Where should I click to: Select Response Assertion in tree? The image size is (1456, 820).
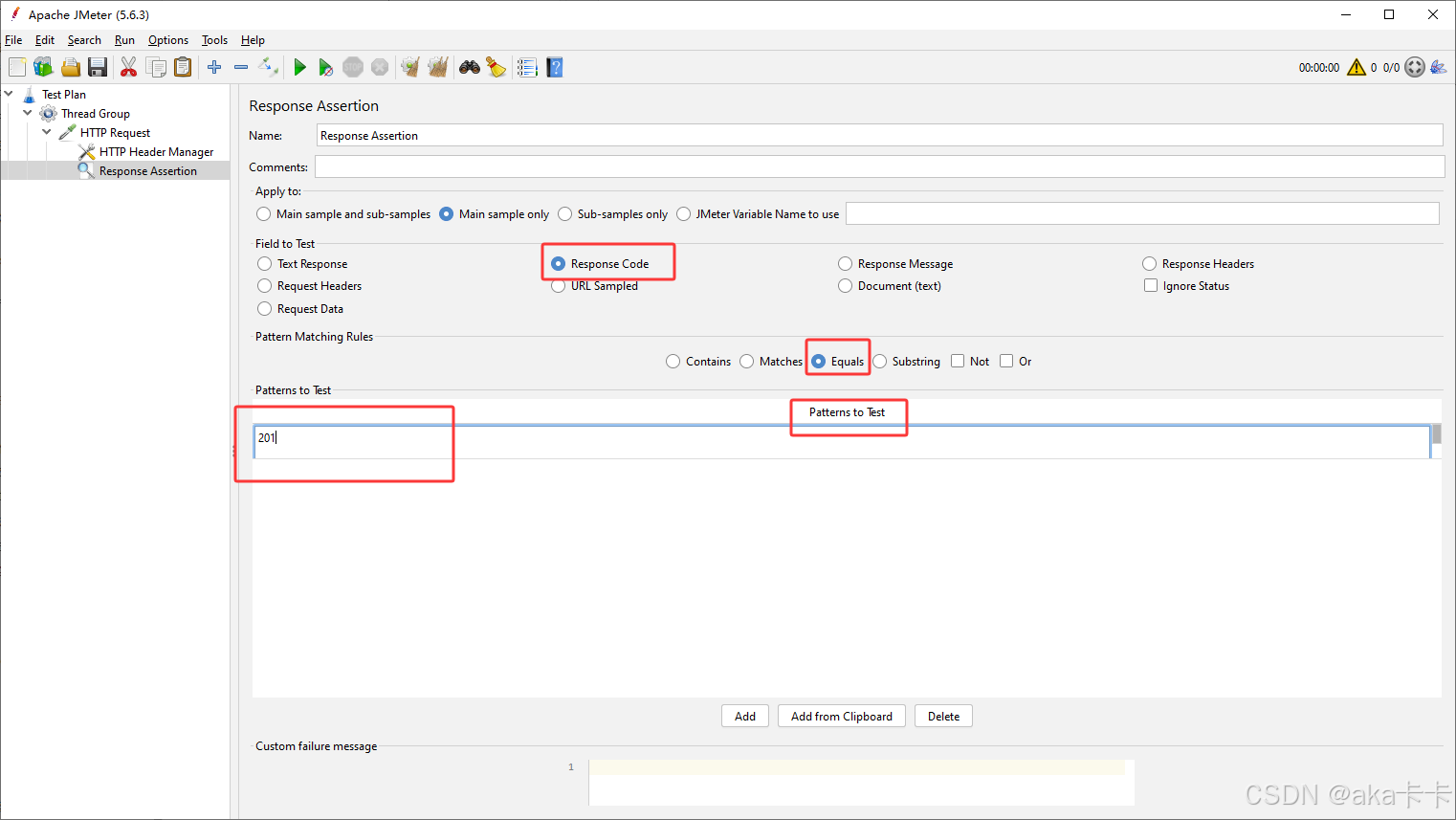pos(147,171)
